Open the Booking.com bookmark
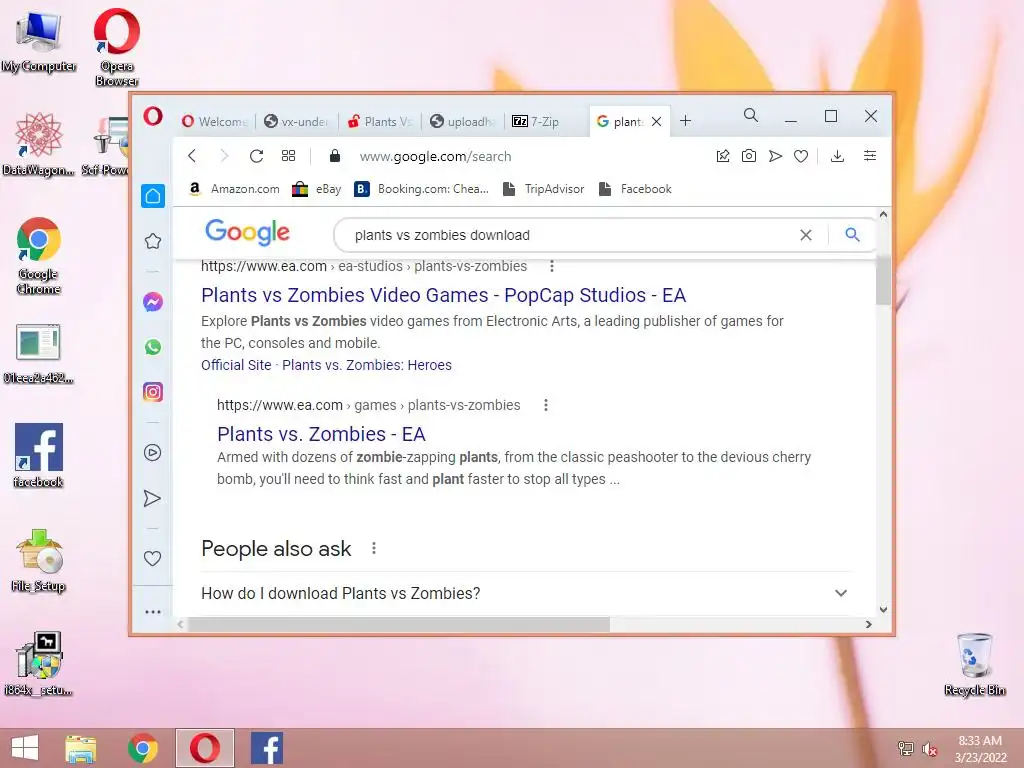Screen dimensions: 1024x768 [422, 189]
